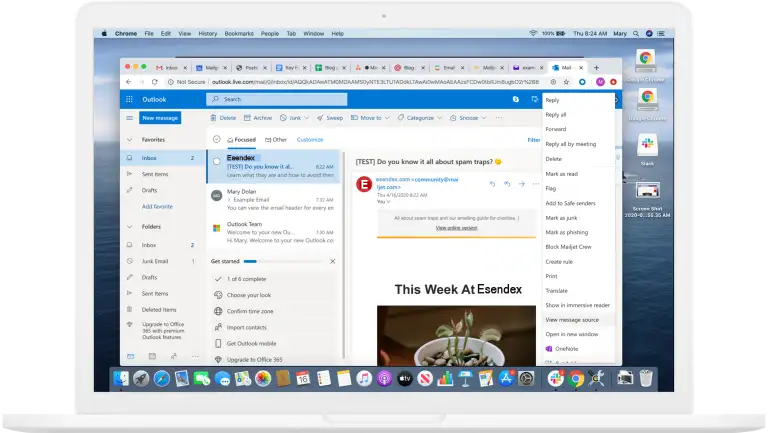
Task: Switch to the Focused inbox tab
Action: (x=241, y=140)
